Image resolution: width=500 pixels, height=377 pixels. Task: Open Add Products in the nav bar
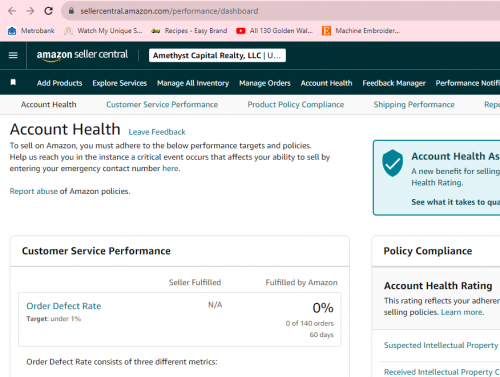(x=60, y=83)
